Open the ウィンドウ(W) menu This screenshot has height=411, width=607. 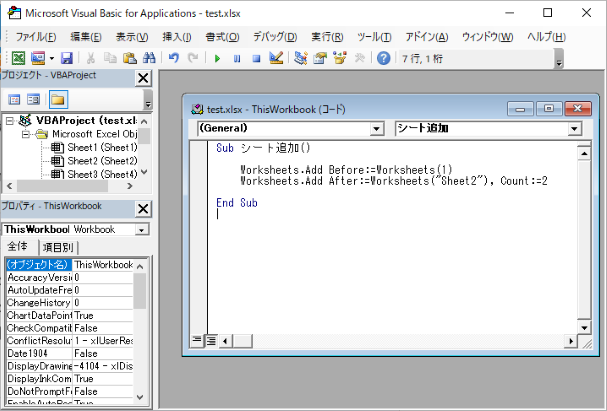[x=487, y=37]
